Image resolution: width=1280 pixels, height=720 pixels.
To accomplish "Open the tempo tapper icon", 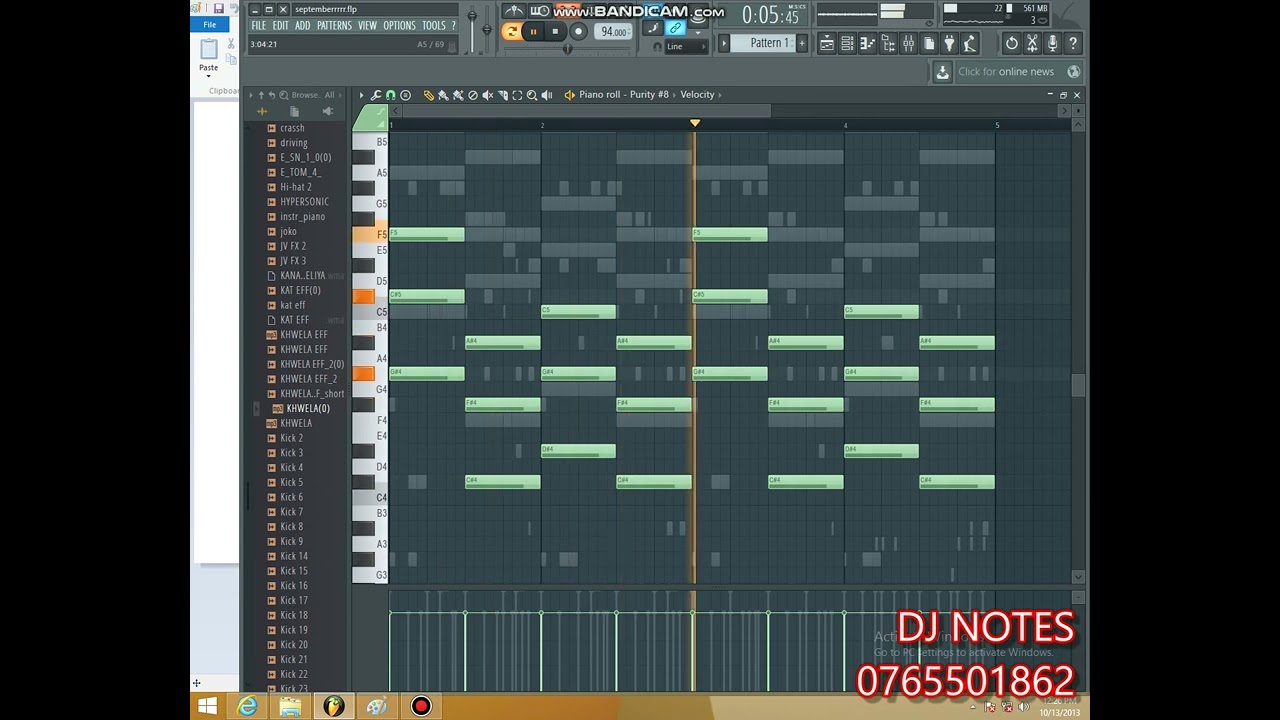I will tap(970, 44).
